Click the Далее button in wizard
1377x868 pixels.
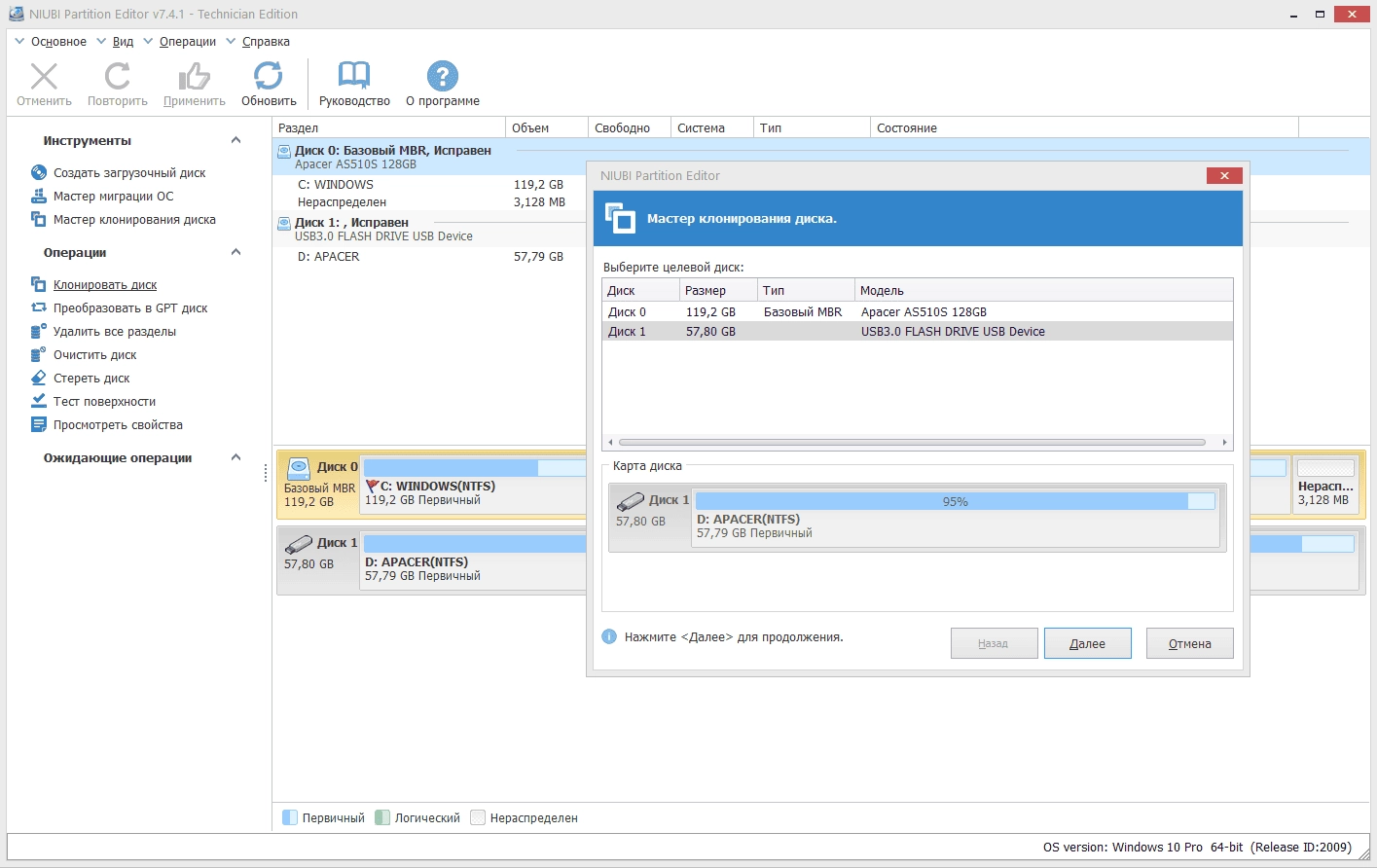[1087, 643]
